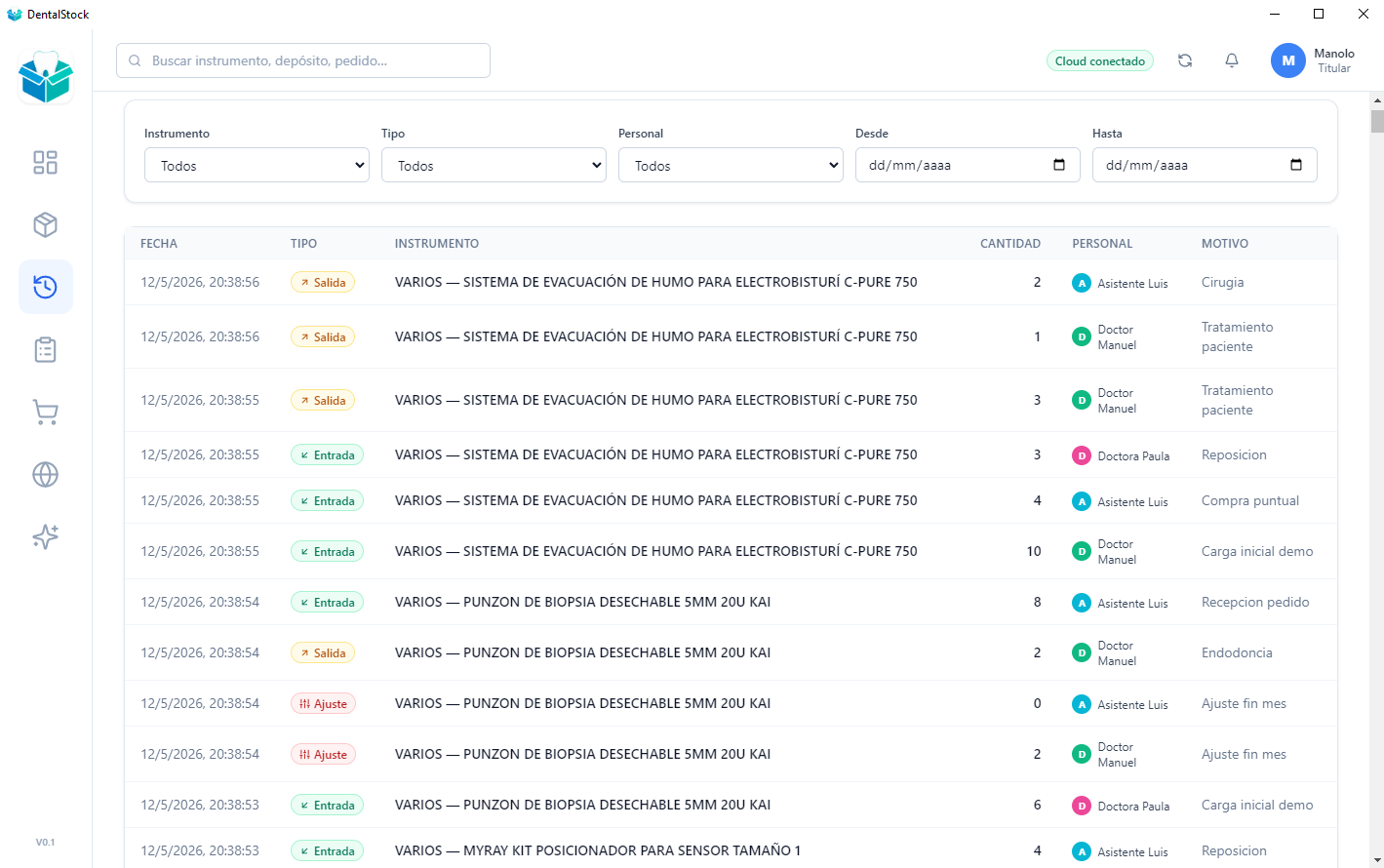Image resolution: width=1384 pixels, height=868 pixels.
Task: Open the dashboard grid icon in sidebar
Action: (x=46, y=162)
